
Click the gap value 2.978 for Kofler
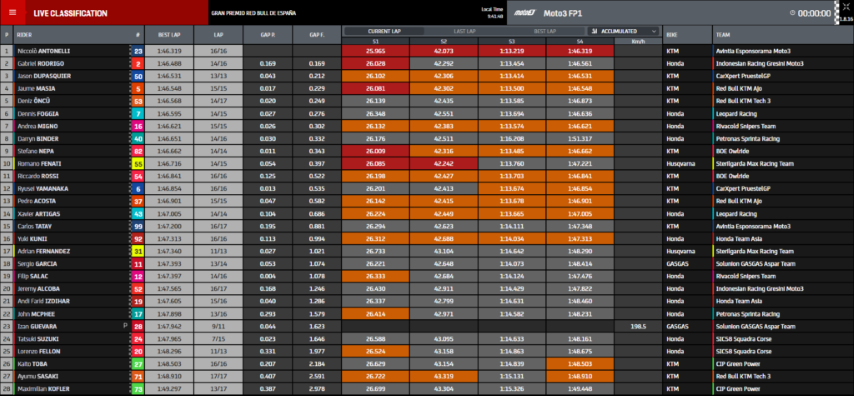[x=317, y=389]
